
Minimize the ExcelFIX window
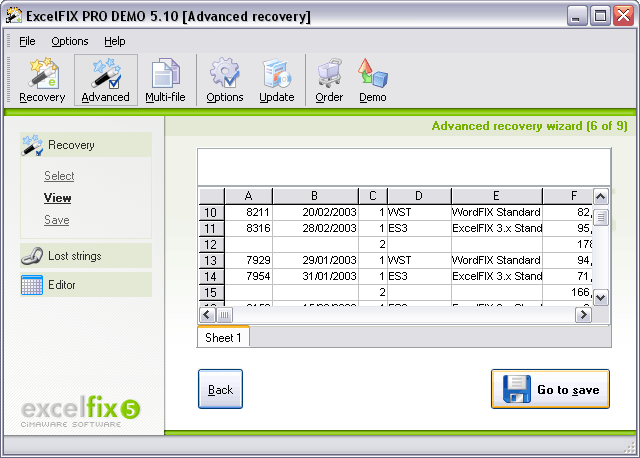tap(576, 16)
